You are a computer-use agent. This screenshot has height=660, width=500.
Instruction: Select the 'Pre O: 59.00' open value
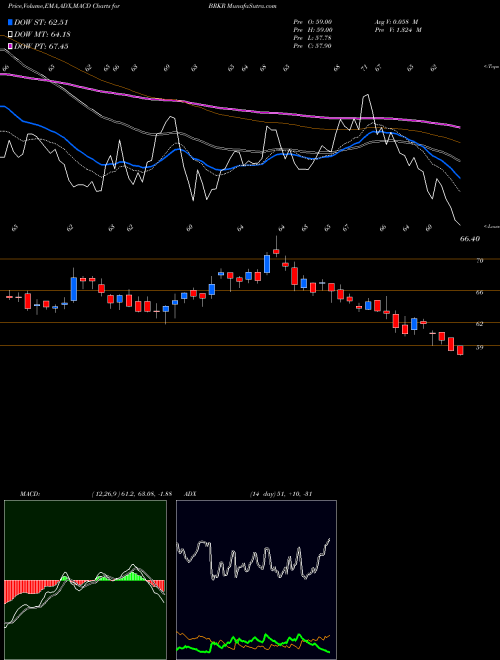point(313,22)
